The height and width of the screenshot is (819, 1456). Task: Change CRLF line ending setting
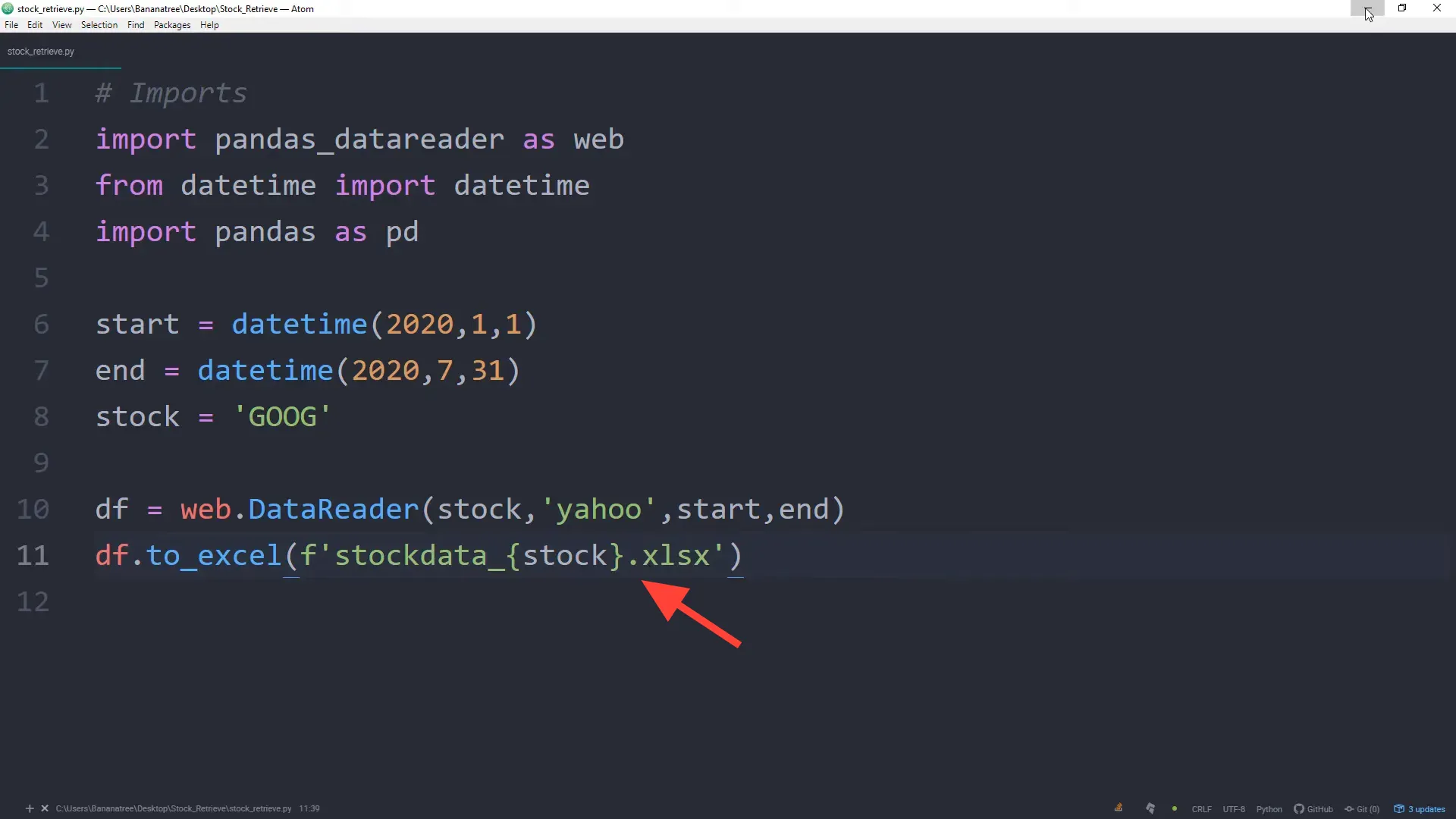coord(1201,809)
